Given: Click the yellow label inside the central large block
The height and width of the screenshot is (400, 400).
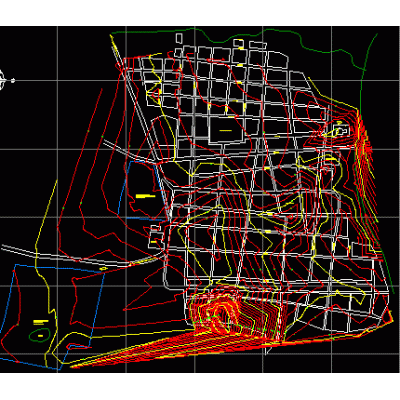Looking at the screenshot, I should tap(225, 130).
